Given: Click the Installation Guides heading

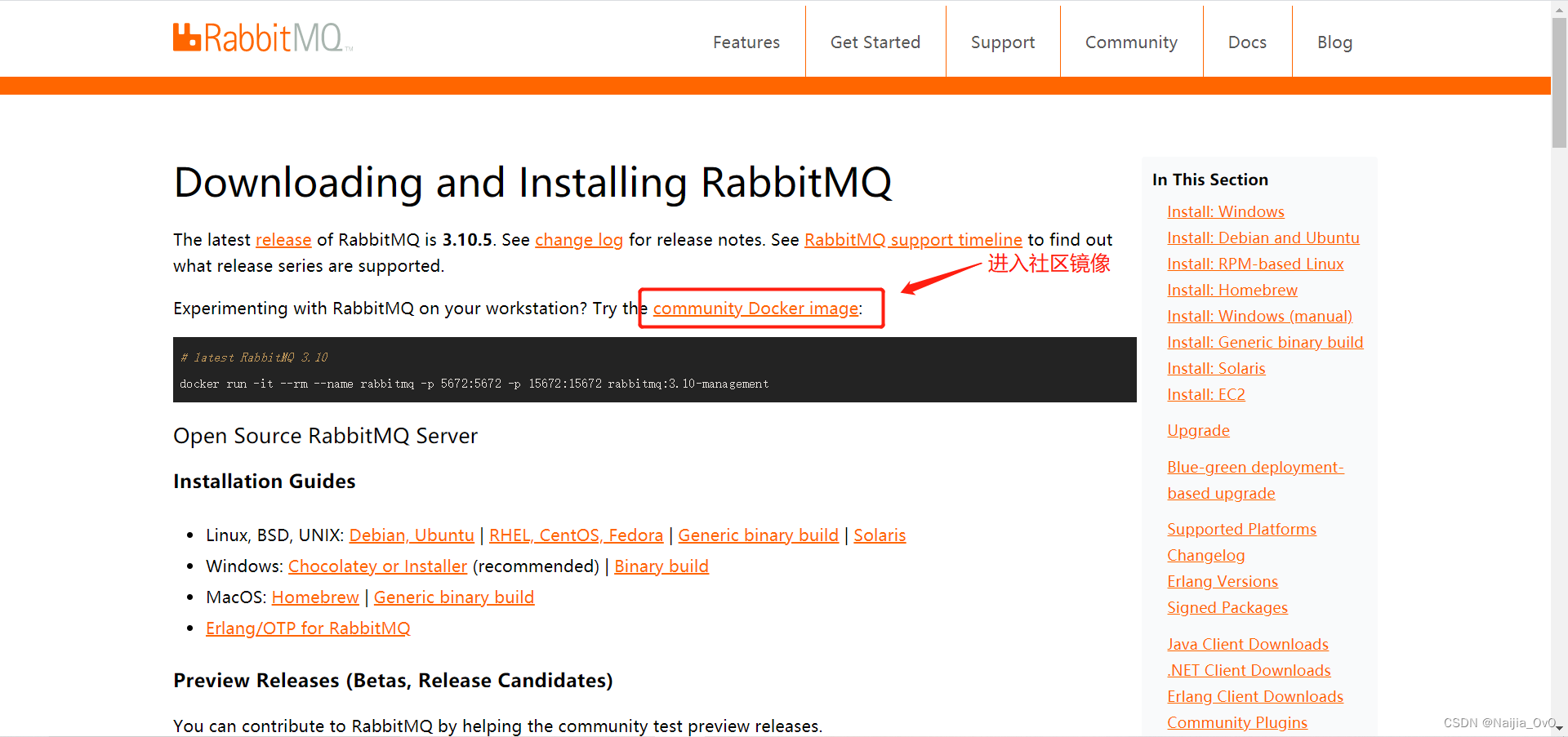Looking at the screenshot, I should (264, 482).
